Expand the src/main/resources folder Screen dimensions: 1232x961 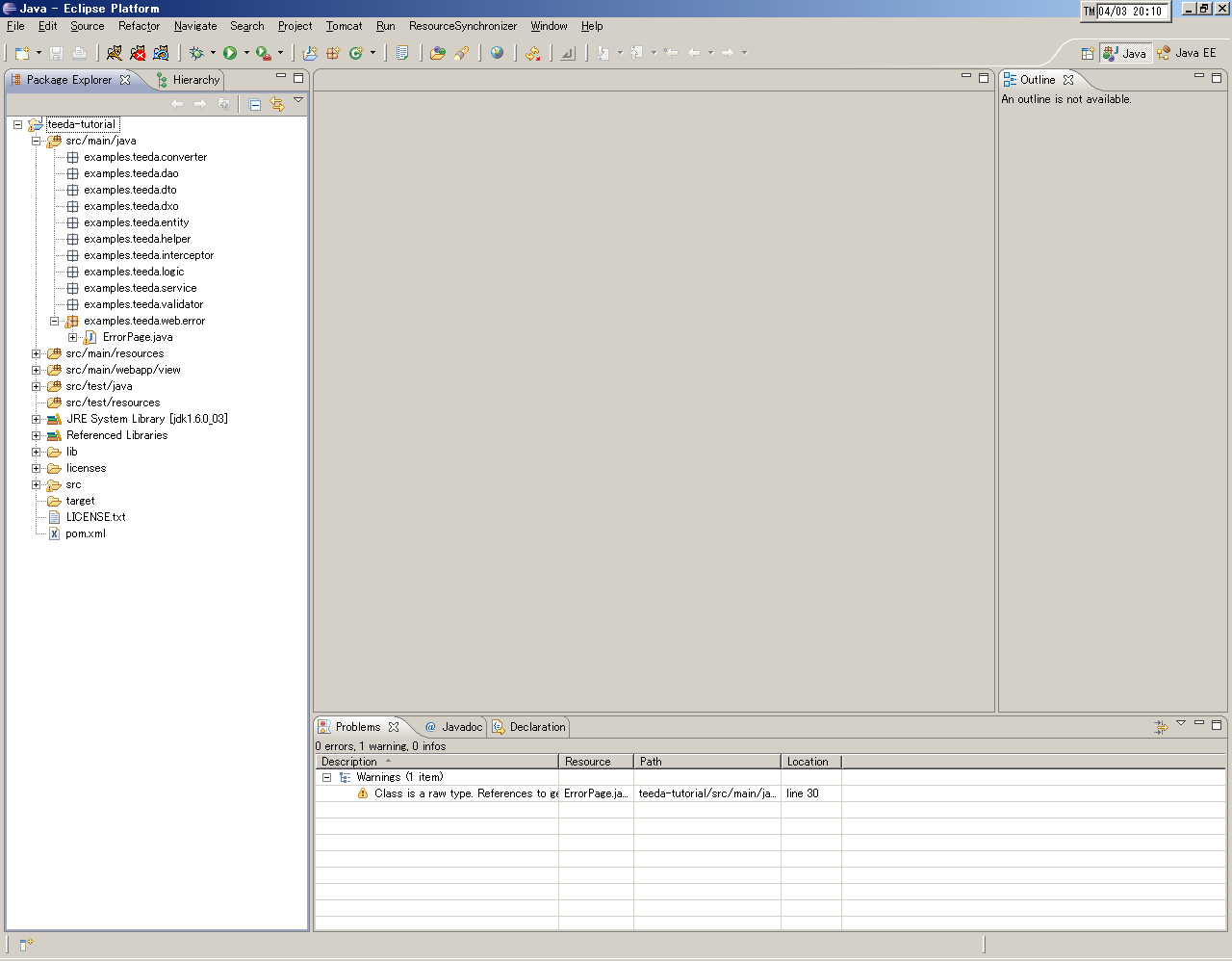(x=37, y=353)
